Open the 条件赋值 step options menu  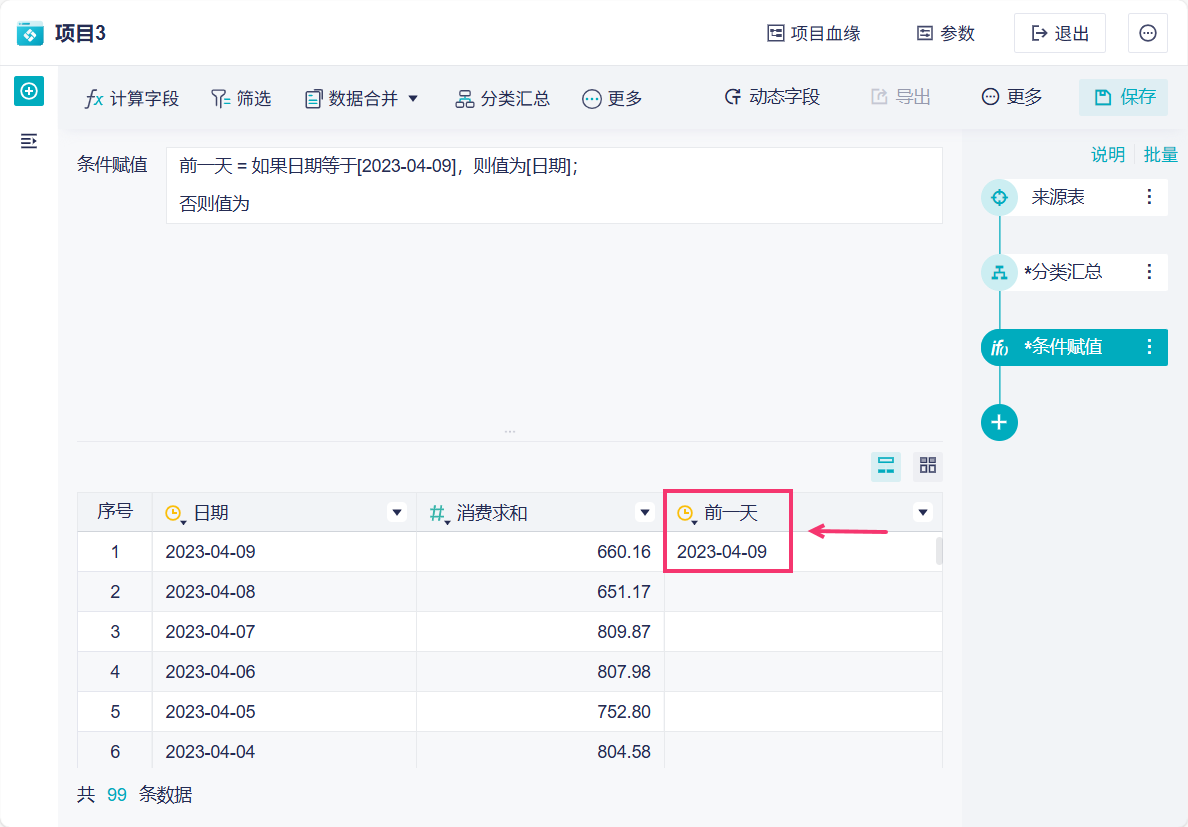point(1149,347)
